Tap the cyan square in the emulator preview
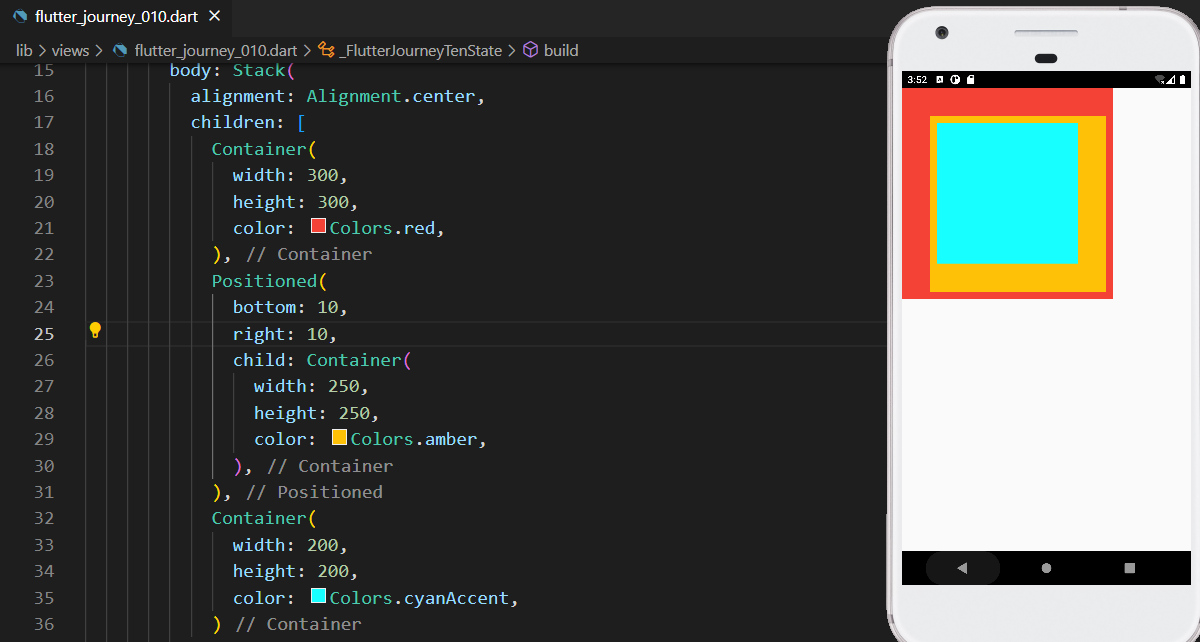The height and width of the screenshot is (642, 1200). [x=1005, y=193]
